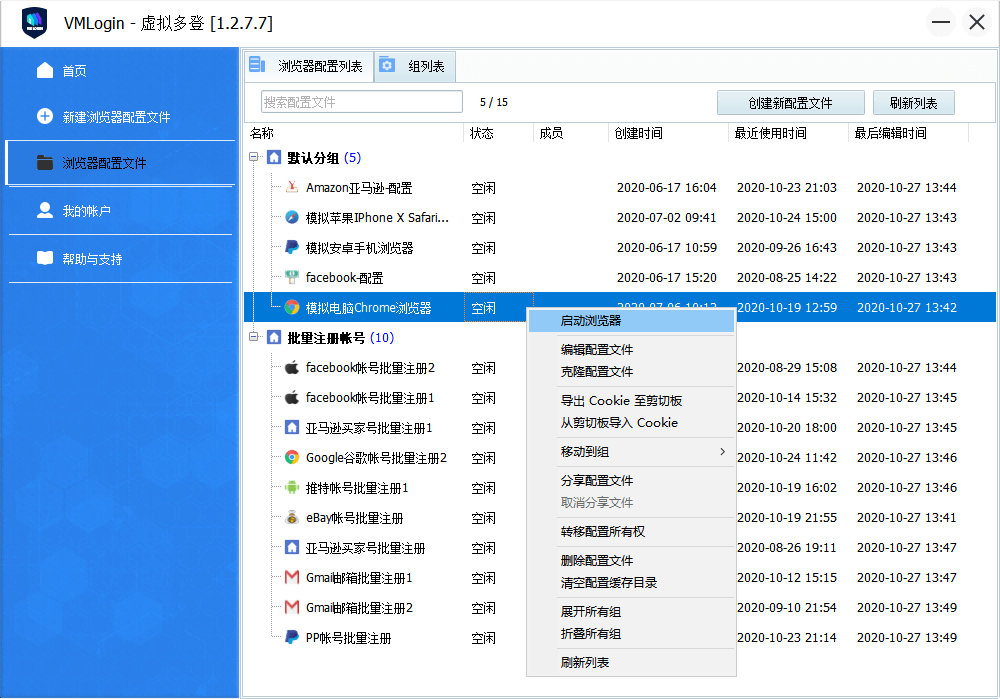Open the 移动到组 submenu arrow
Screen dimensions: 1000x699
[x=723, y=452]
